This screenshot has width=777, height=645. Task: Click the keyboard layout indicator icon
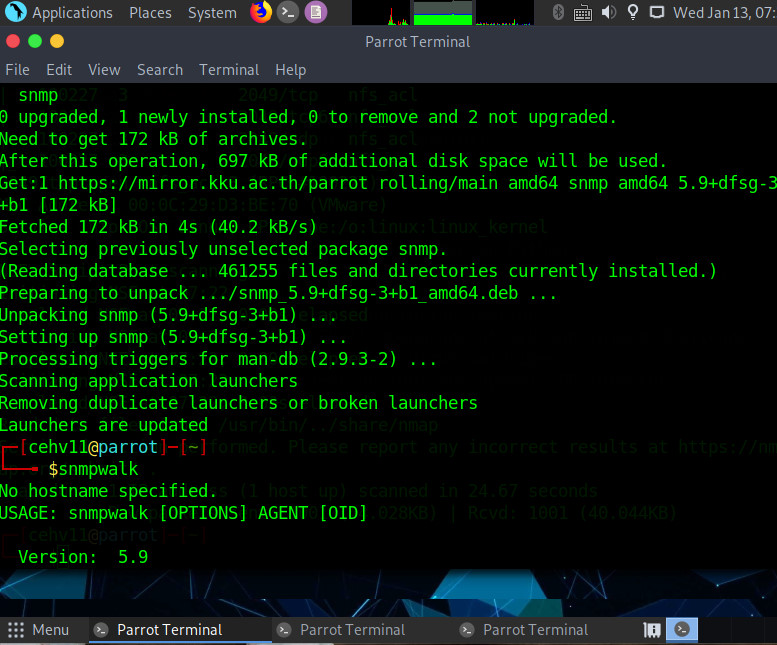(x=583, y=13)
